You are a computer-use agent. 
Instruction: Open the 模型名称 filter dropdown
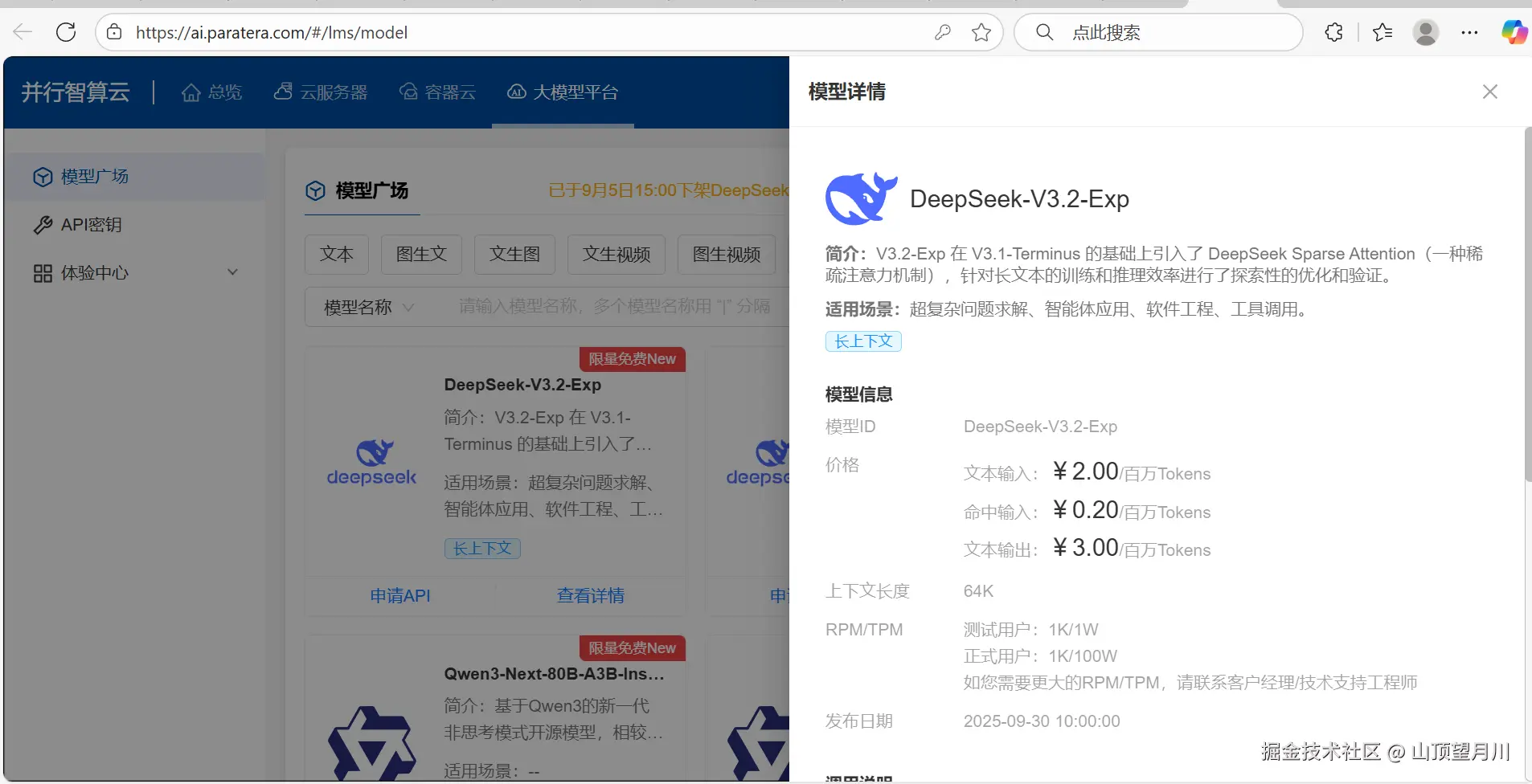[368, 307]
